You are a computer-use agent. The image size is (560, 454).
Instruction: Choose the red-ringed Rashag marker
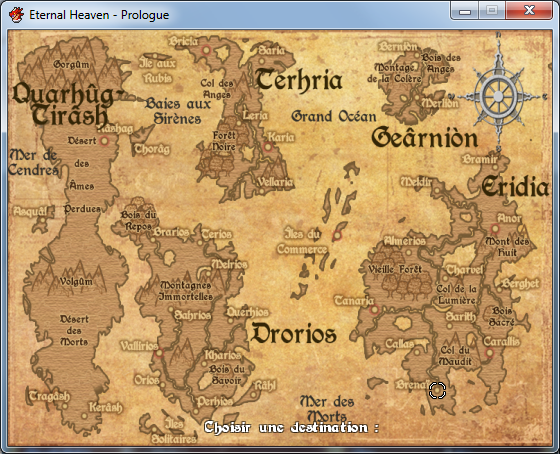click(104, 141)
